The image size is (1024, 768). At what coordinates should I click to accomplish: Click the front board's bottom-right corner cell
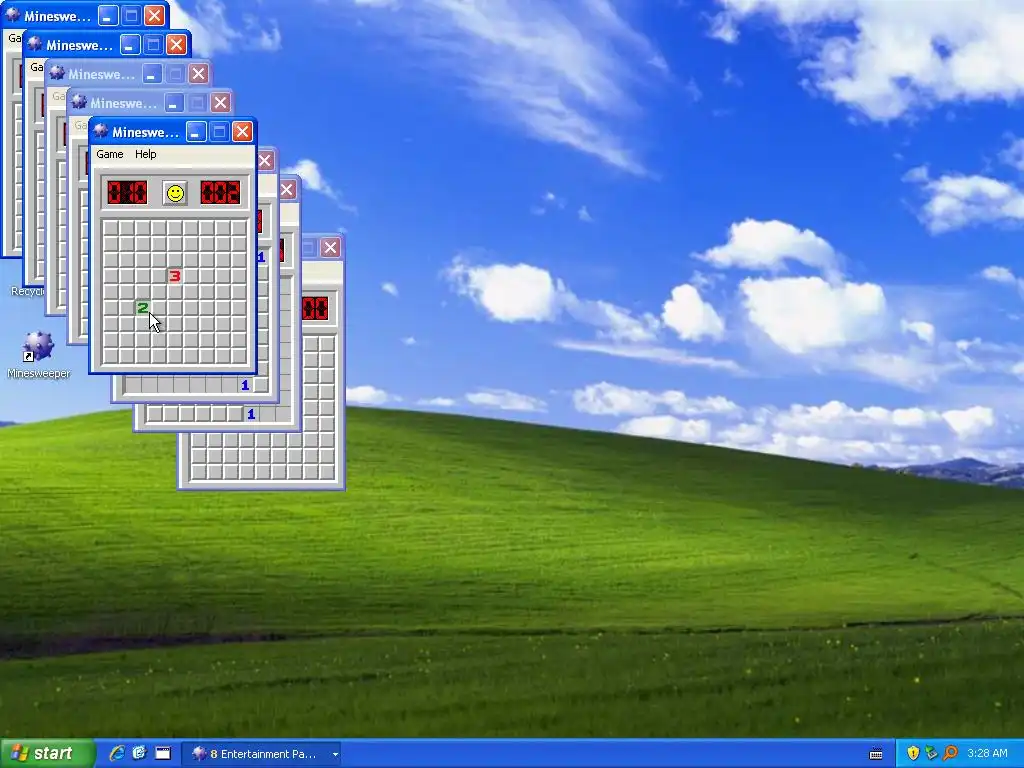(239, 356)
